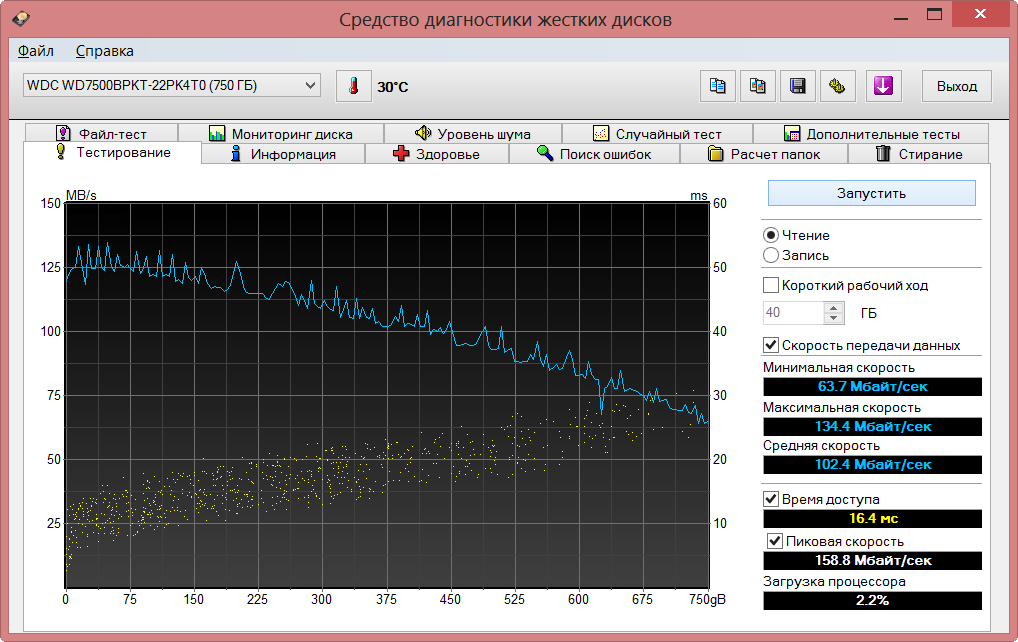Switch to the Расчет папок tab
The image size is (1018, 642).
pyautogui.click(x=764, y=154)
